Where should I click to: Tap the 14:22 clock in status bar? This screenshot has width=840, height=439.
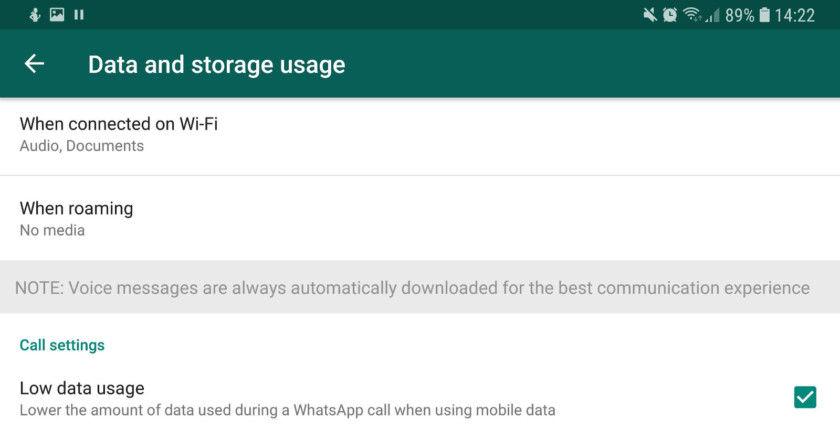(x=795, y=15)
